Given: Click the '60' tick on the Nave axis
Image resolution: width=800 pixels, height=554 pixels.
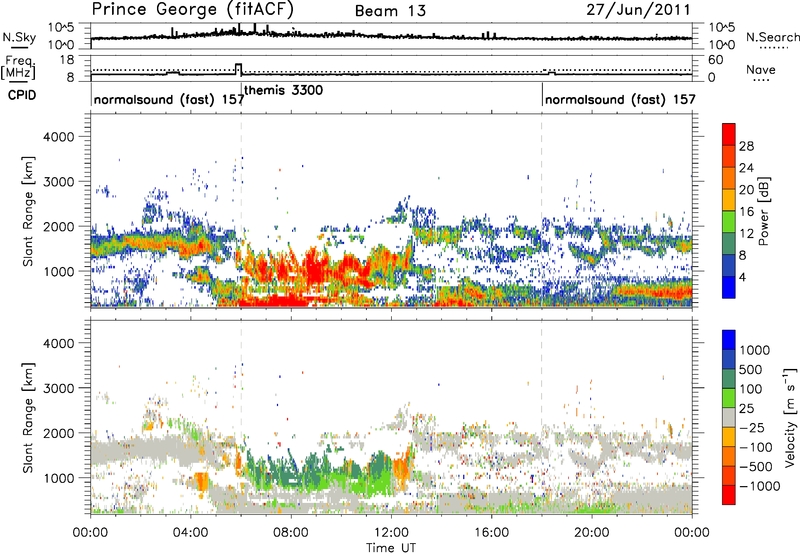Looking at the screenshot, I should (716, 60).
